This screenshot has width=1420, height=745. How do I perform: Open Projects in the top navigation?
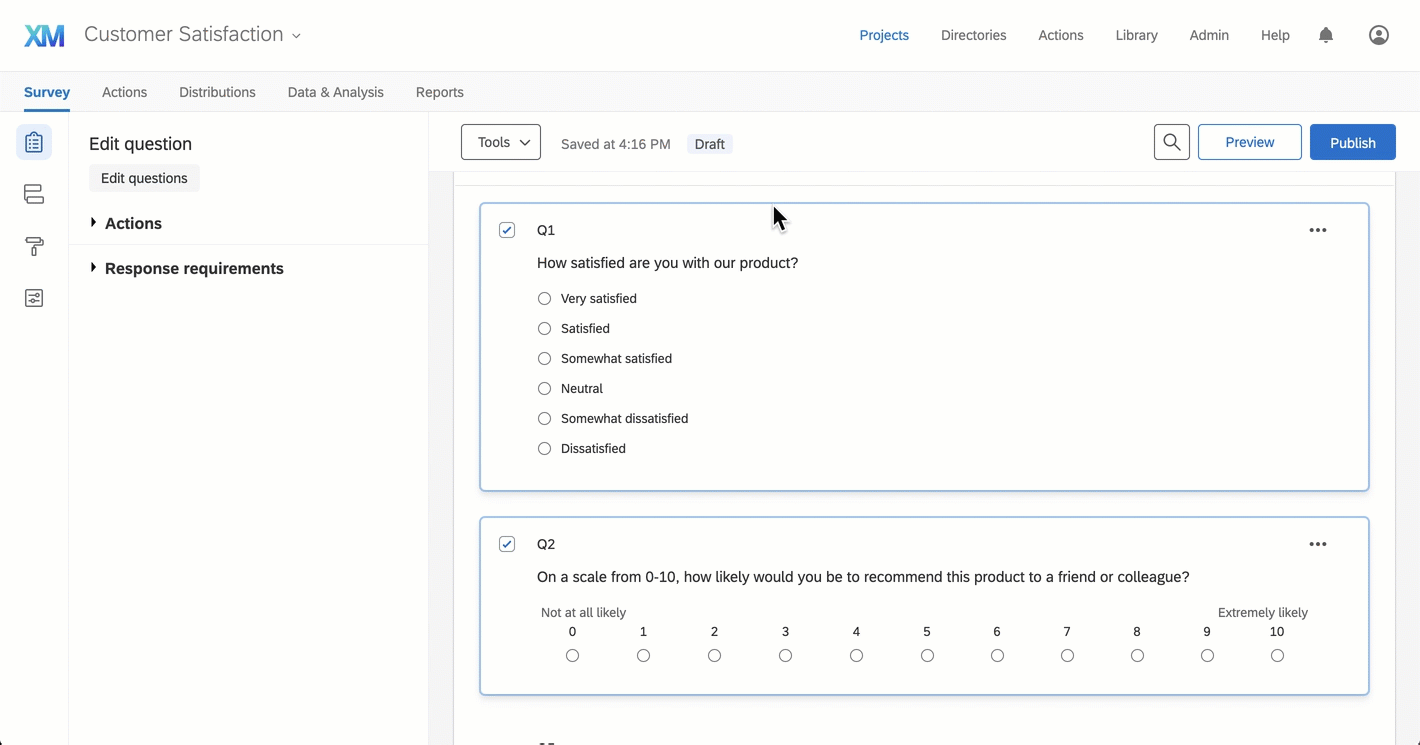point(884,35)
